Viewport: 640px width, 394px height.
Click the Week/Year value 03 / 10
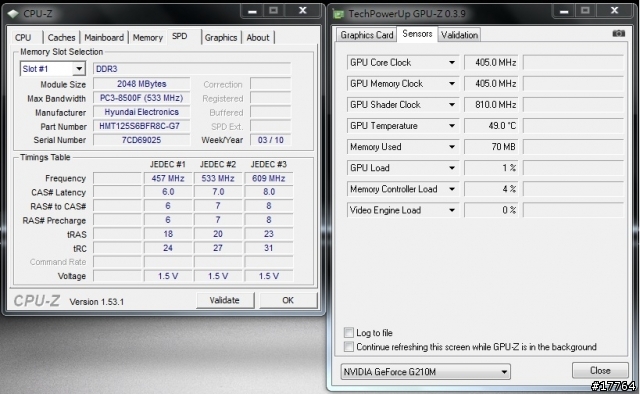271,140
